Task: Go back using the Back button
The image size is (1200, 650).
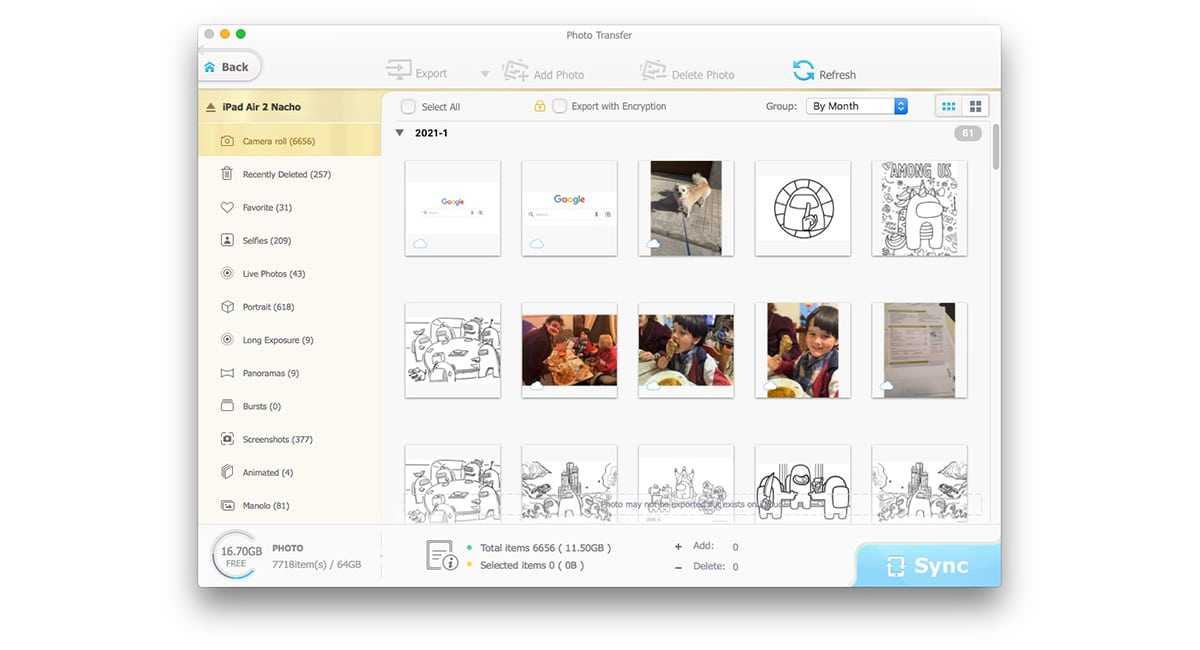Action: click(229, 67)
